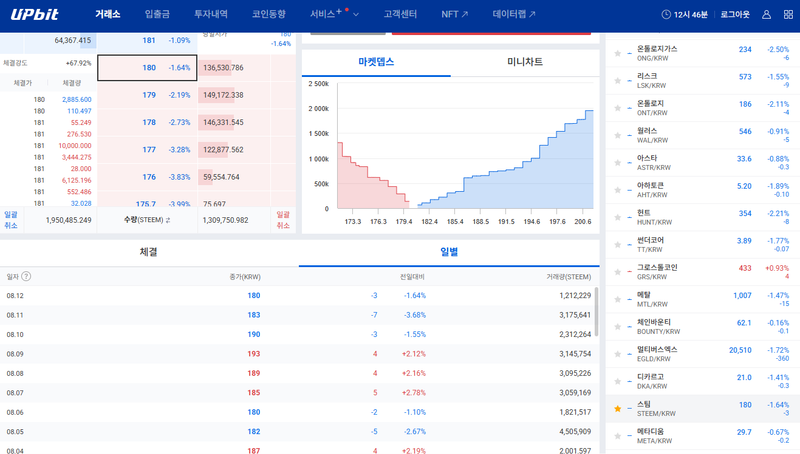Remove 스팀 from favorites star

pos(617,409)
